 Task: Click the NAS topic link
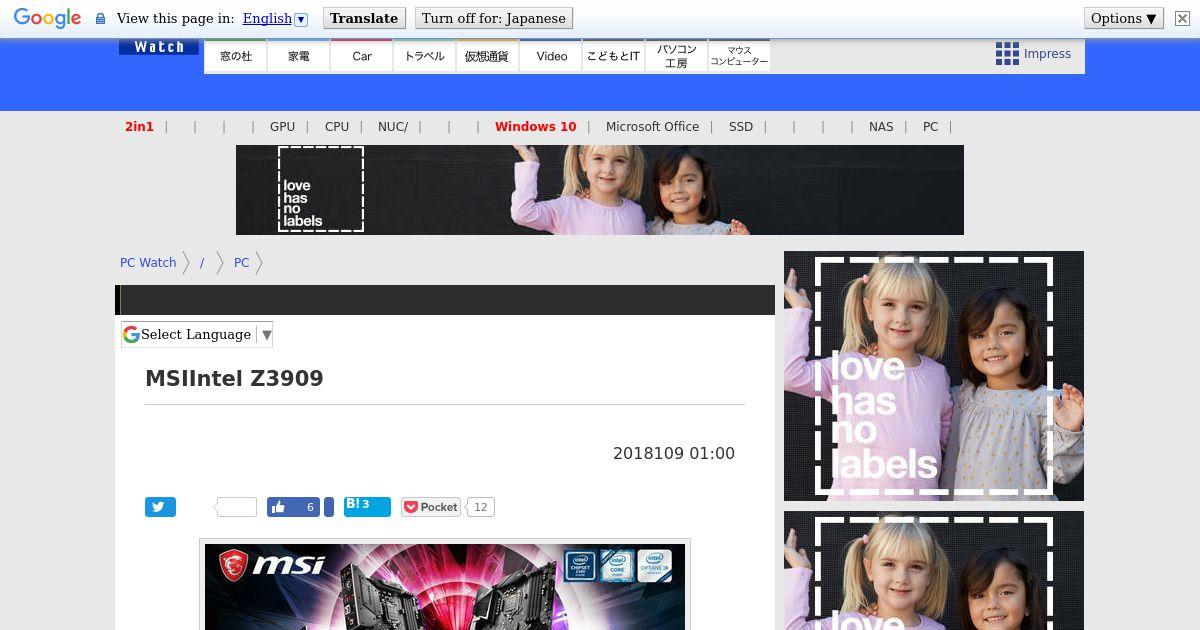click(881, 127)
